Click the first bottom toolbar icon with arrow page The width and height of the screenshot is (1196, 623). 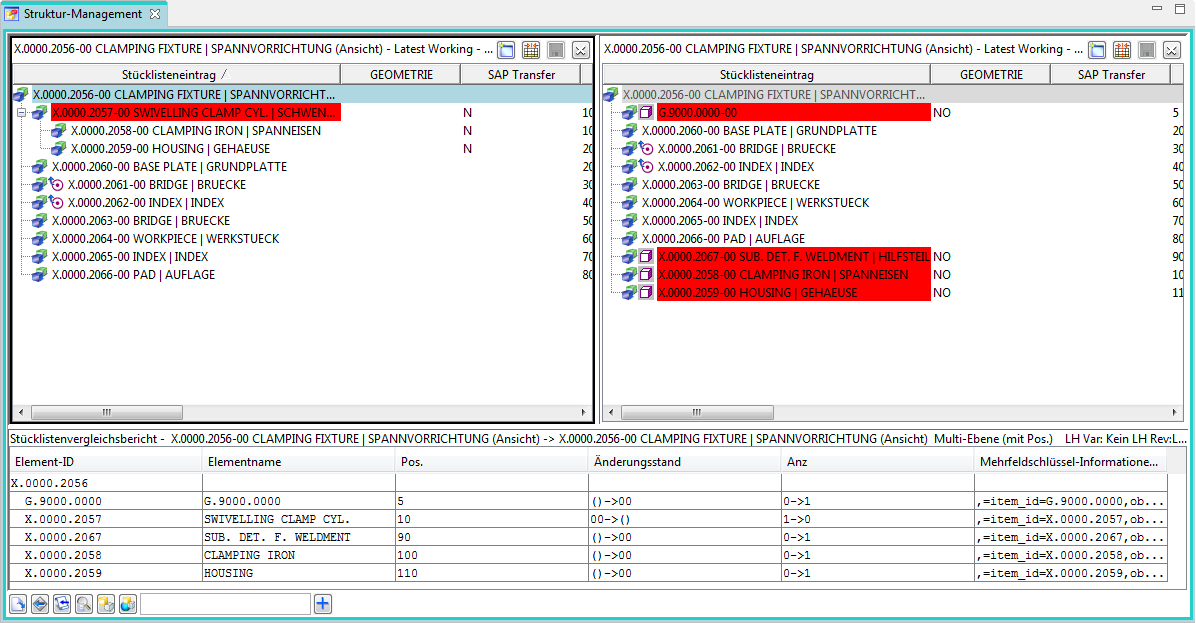(18, 604)
